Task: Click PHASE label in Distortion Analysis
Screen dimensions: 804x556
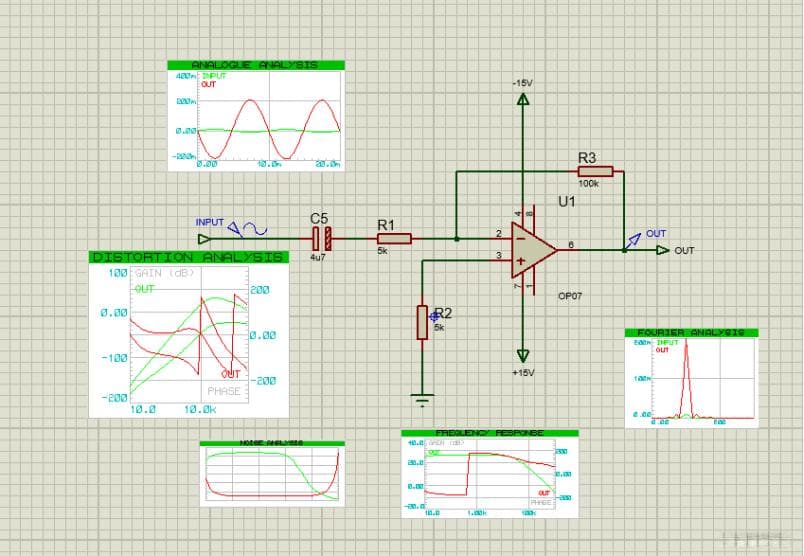Action: coord(224,391)
